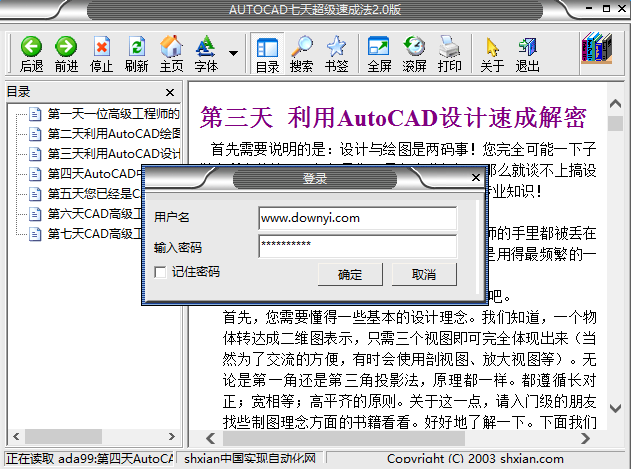This screenshot has height=469, width=631.
Task: Switch to 全屏 (Fullscreen) mode
Action: coord(379,54)
